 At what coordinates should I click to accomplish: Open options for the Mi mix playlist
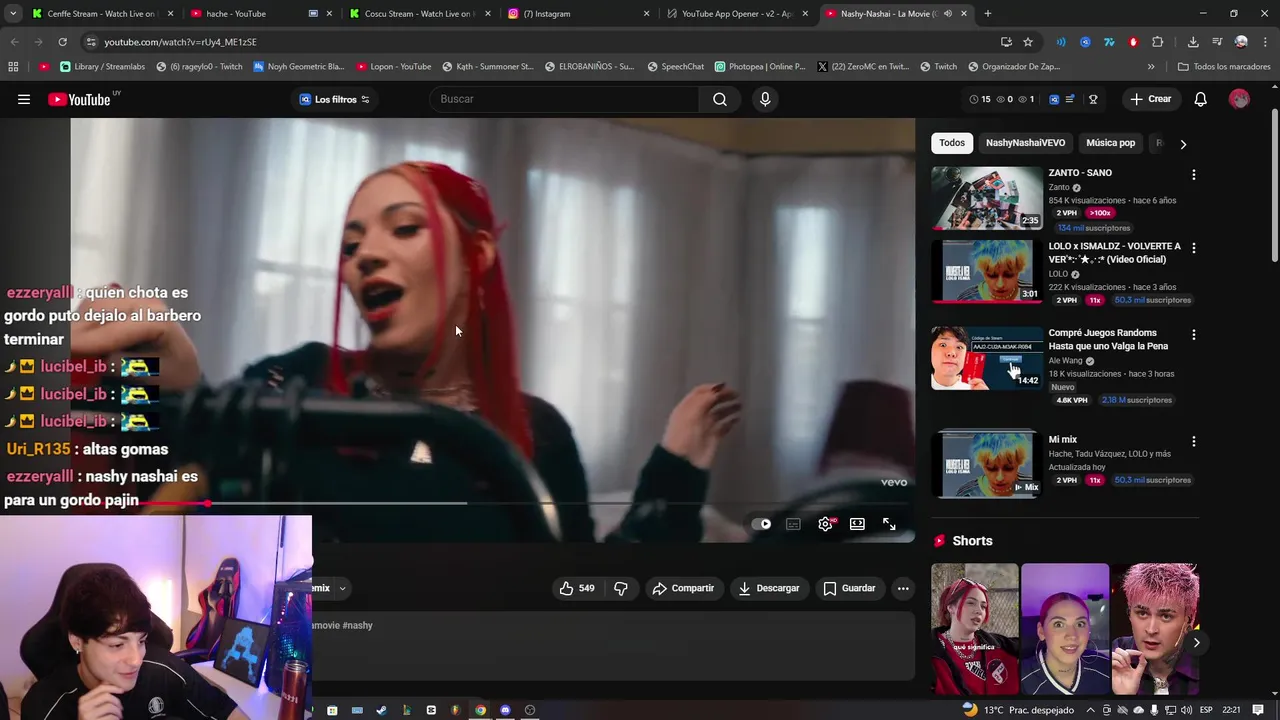1193,441
